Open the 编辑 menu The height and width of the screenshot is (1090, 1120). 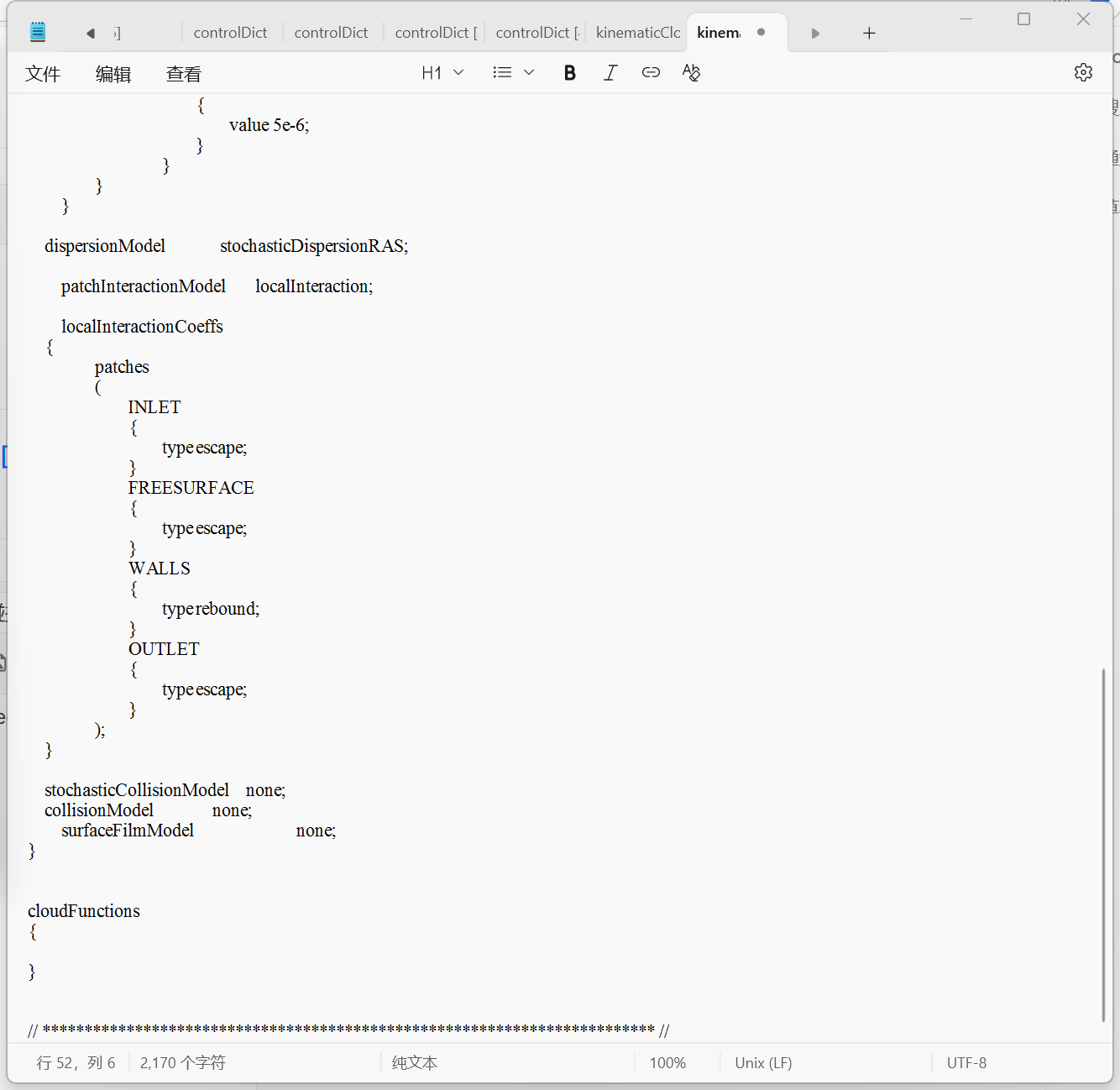pyautogui.click(x=113, y=74)
